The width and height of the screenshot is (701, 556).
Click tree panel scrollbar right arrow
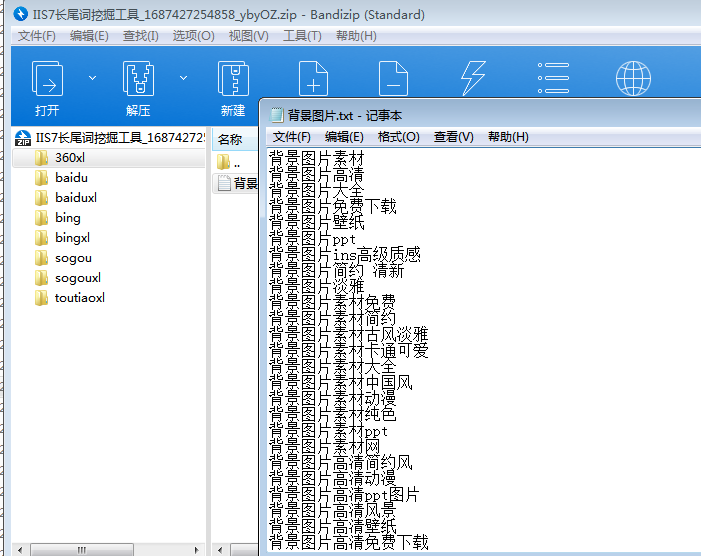click(x=197, y=550)
